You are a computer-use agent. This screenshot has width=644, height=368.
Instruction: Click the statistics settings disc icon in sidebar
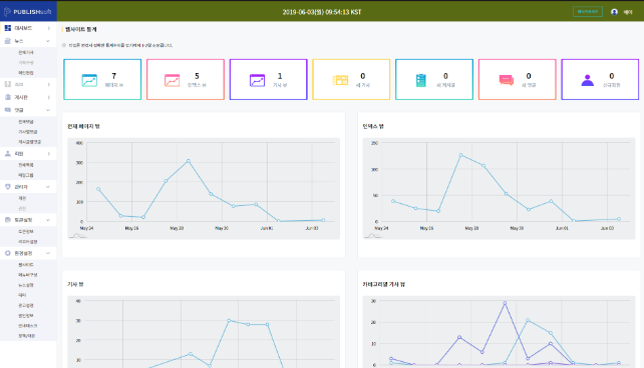tap(7, 220)
